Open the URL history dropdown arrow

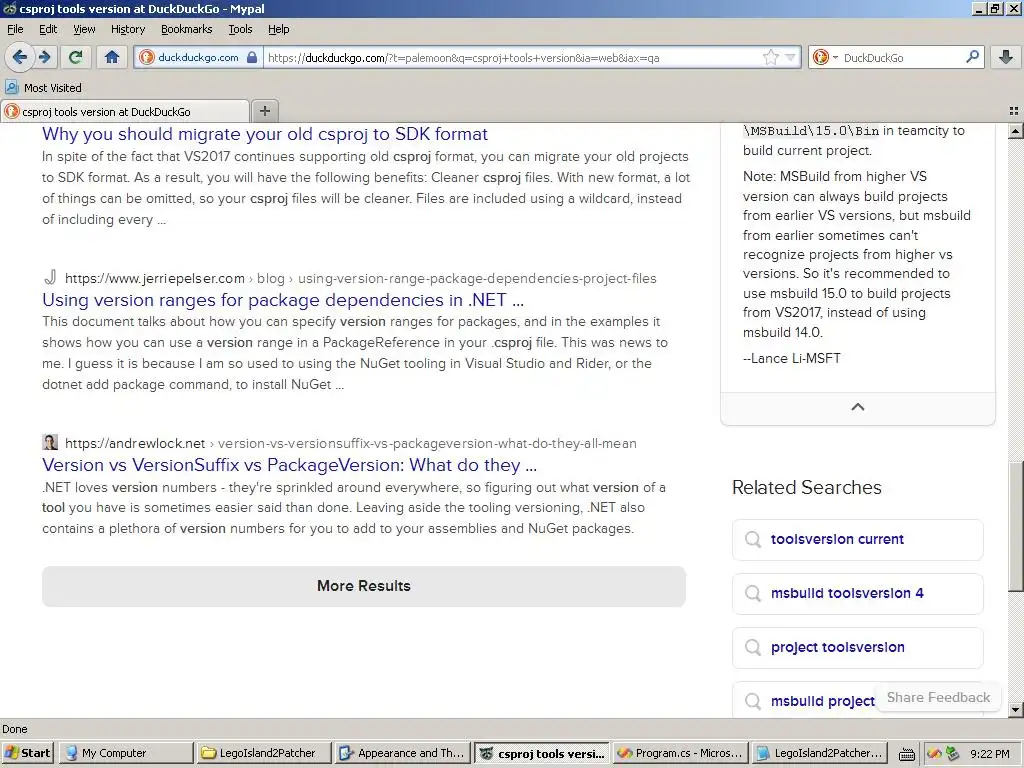pos(790,57)
